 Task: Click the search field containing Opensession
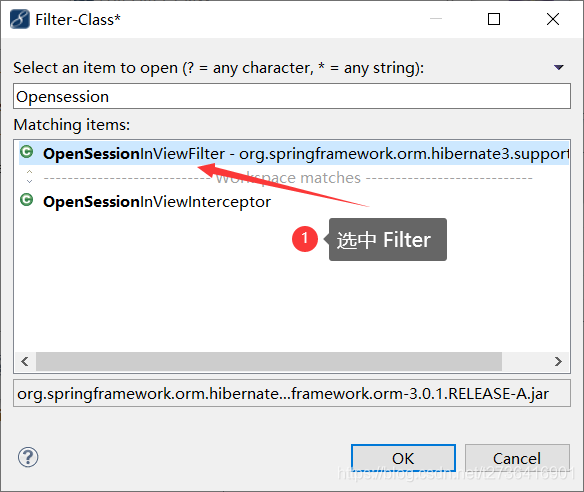coord(292,96)
